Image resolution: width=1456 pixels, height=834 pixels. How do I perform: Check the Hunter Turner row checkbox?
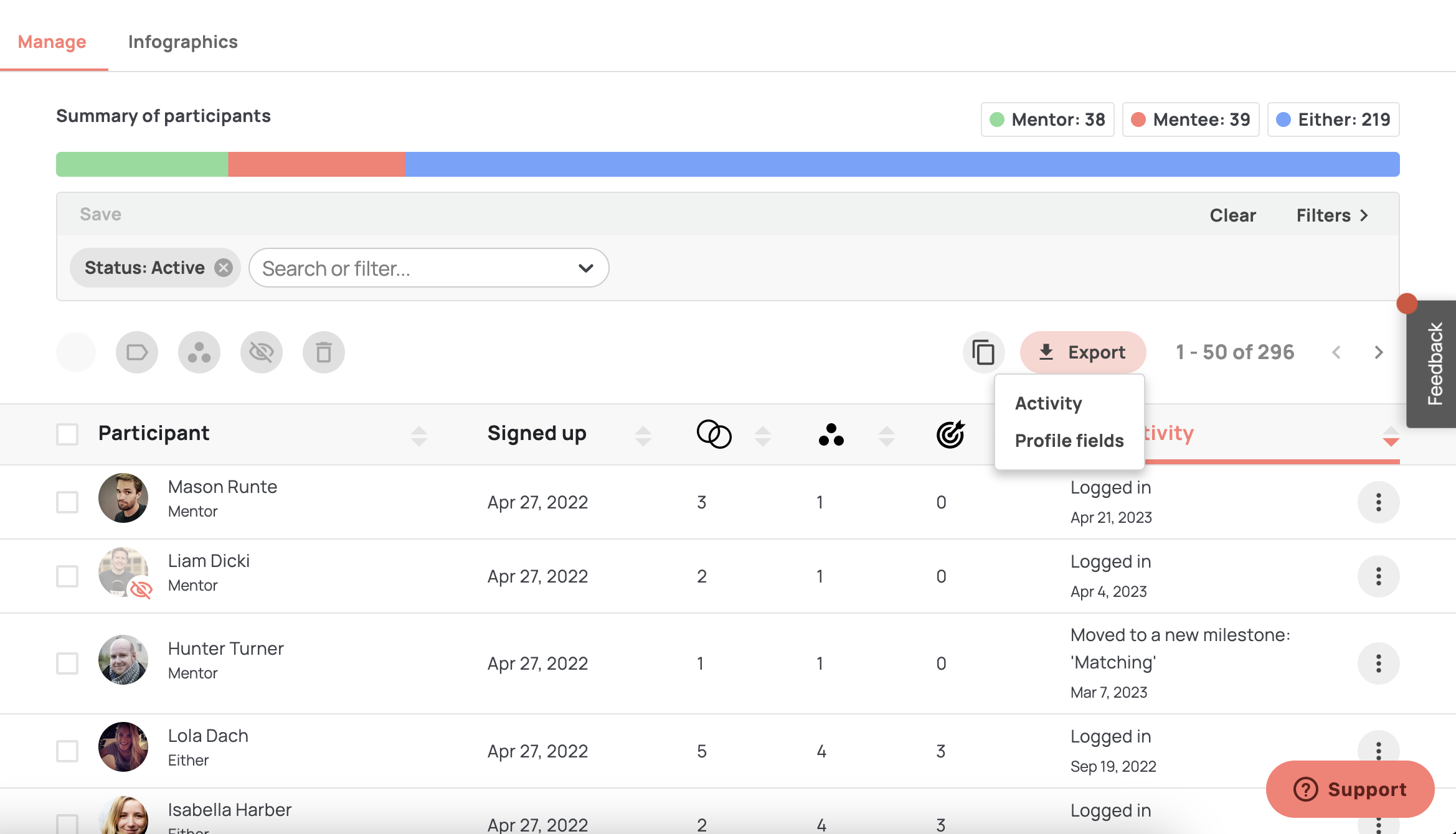tap(67, 663)
